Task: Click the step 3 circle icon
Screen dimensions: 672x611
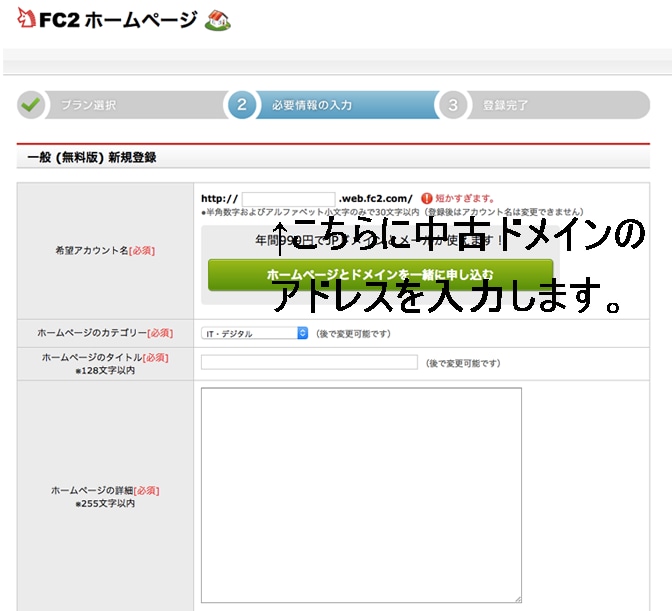Action: pos(453,105)
